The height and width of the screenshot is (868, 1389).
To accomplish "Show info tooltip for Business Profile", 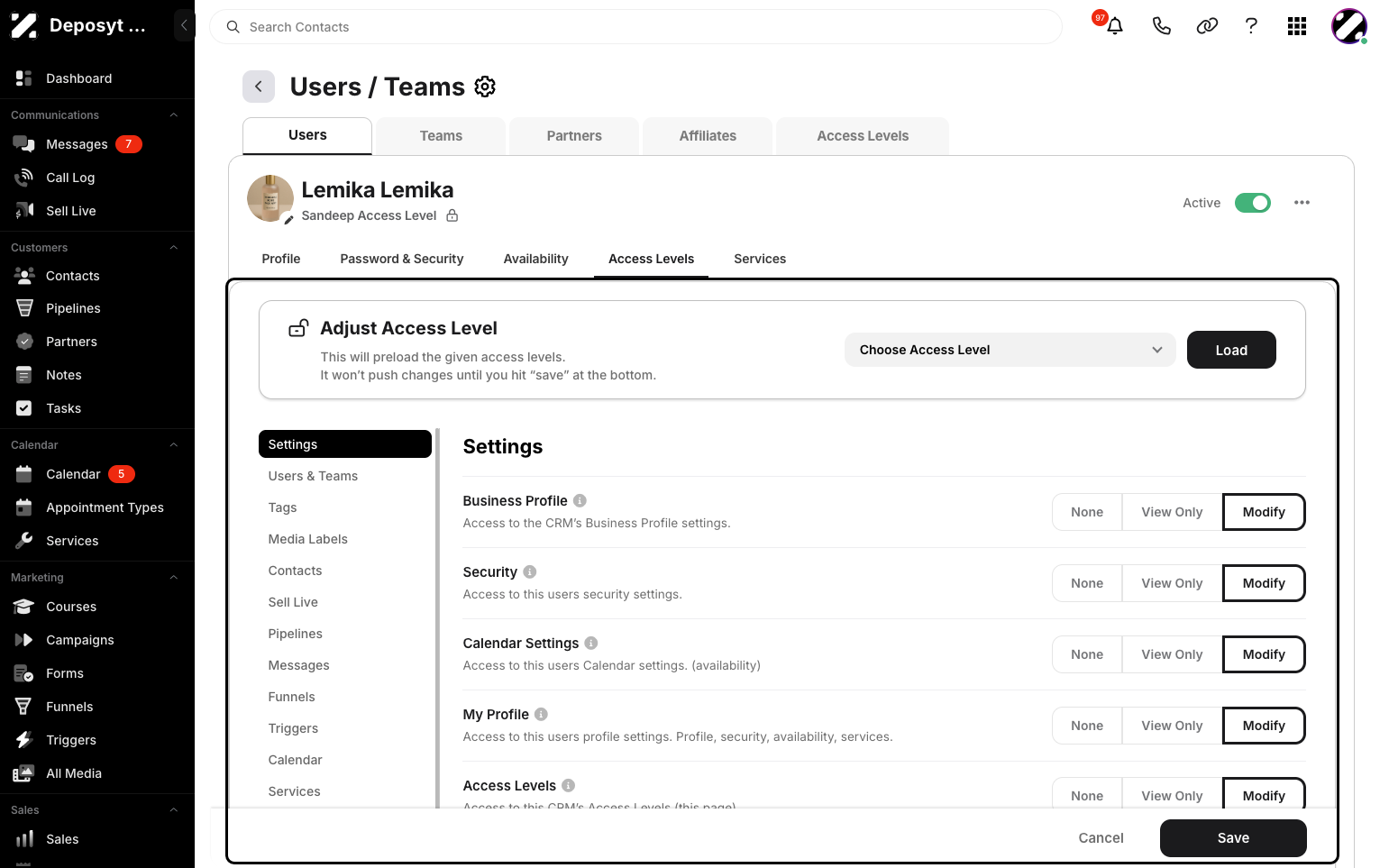I will [x=580, y=500].
